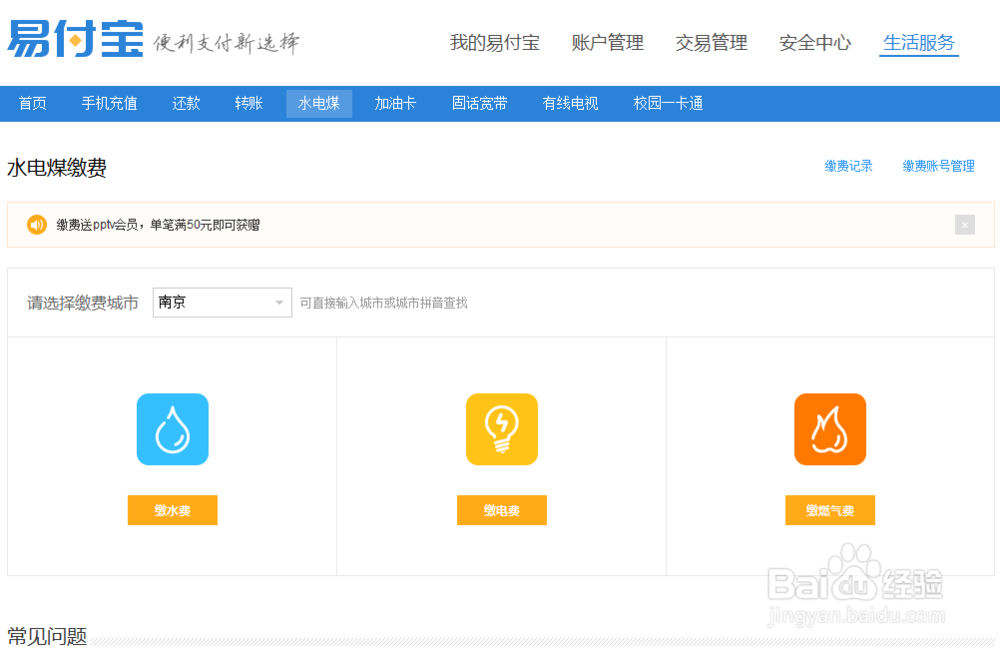This screenshot has height=650, width=1000.
Task: Close the pptv promotion notice banner
Action: coord(964,225)
